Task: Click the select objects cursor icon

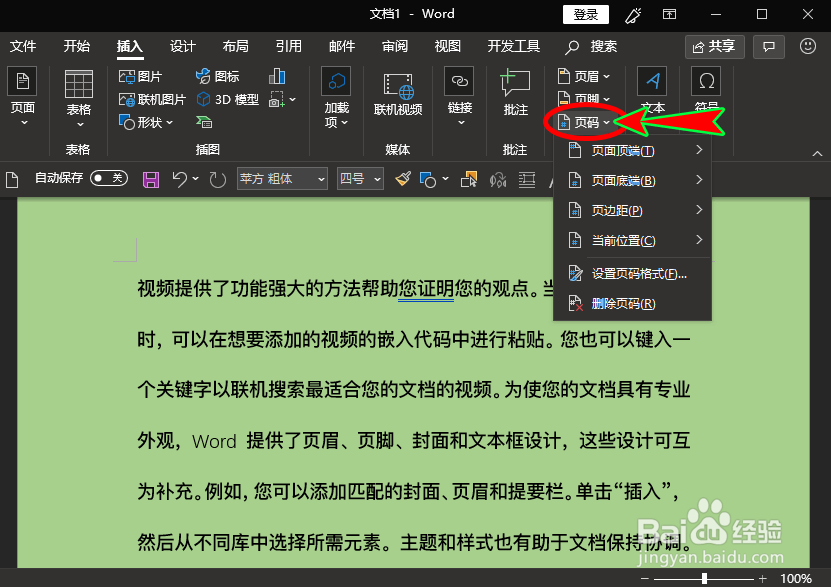Action: click(x=468, y=180)
